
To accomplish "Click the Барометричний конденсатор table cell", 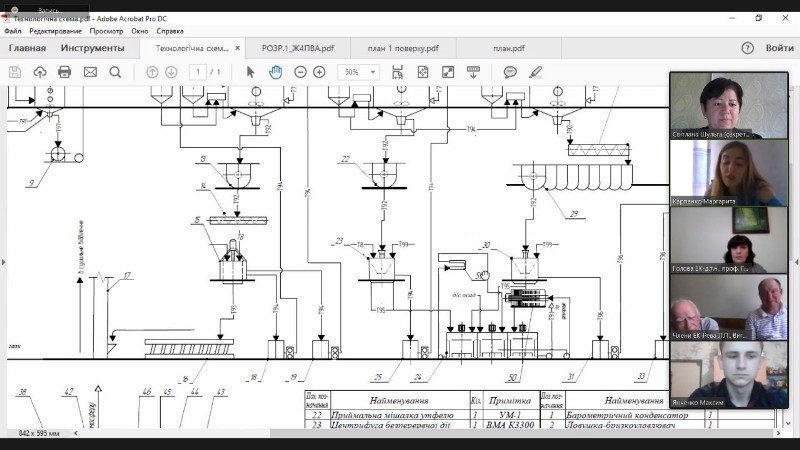I will click(x=627, y=415).
